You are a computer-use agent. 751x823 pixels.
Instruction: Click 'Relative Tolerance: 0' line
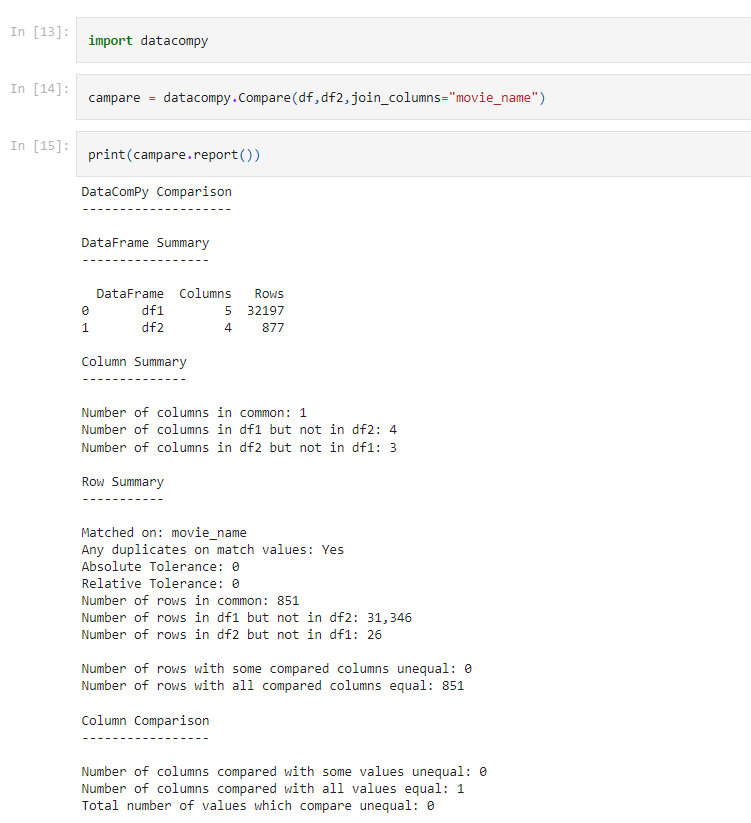click(x=160, y=584)
